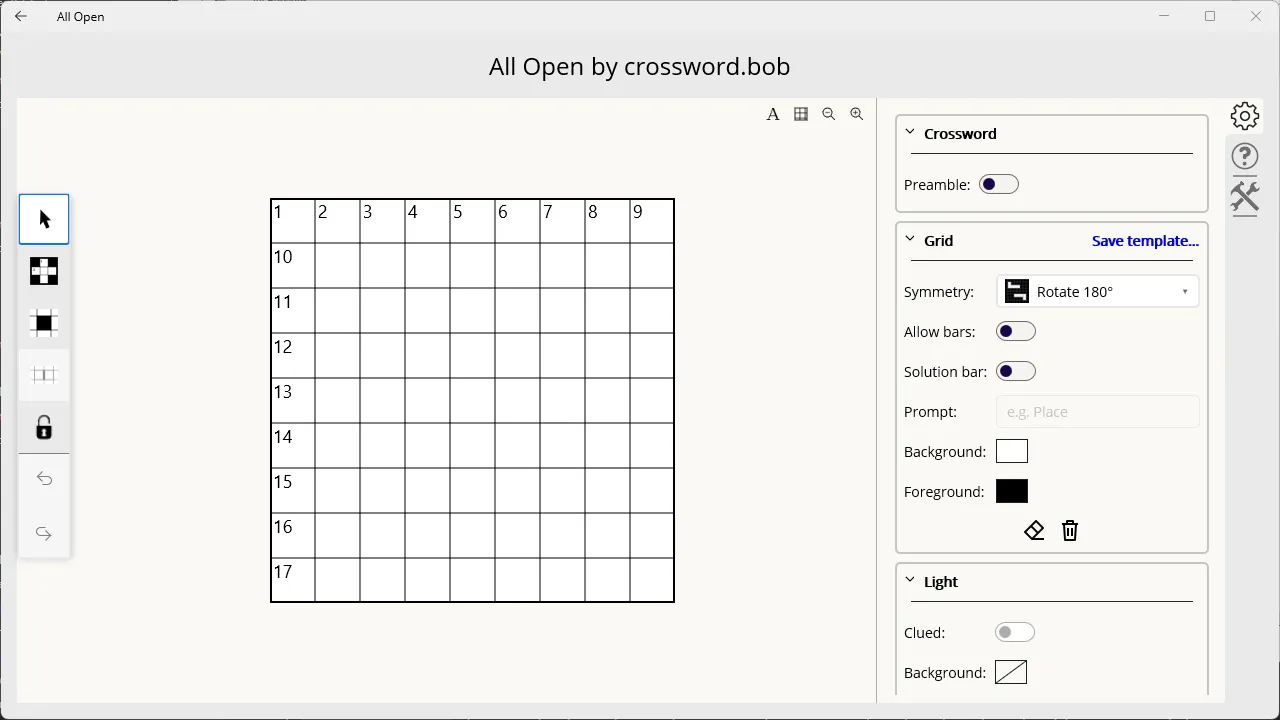Click the zoom out magnifier icon

(x=829, y=114)
